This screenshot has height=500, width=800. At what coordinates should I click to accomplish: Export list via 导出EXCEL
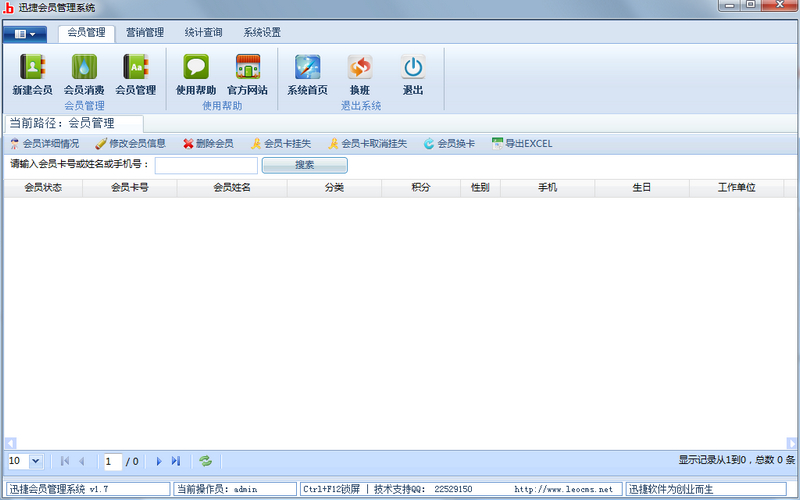522,144
